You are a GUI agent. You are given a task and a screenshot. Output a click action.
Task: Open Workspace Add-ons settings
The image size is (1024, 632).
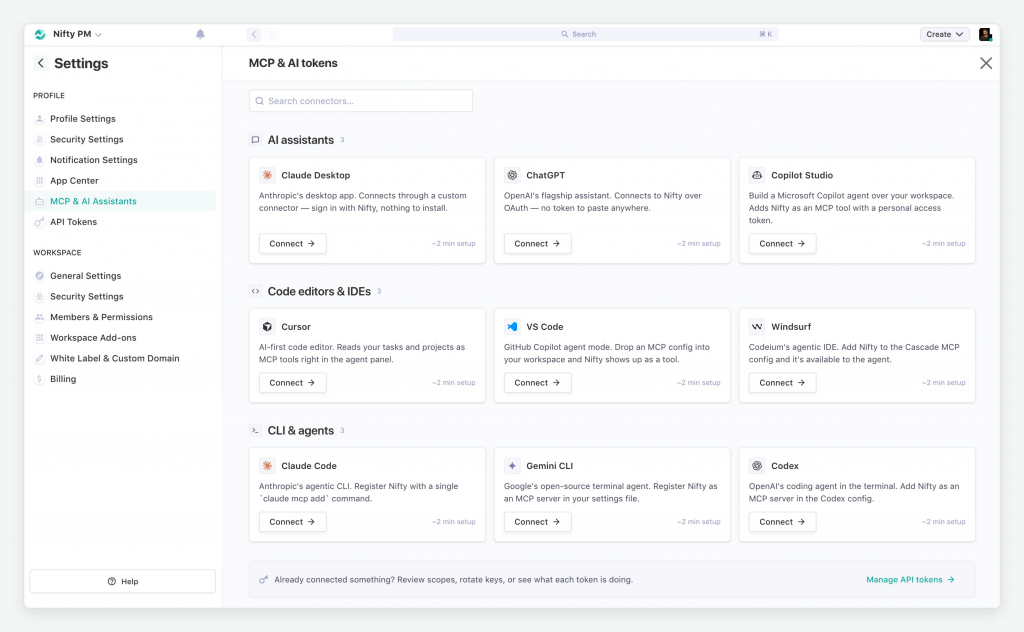(x=93, y=338)
